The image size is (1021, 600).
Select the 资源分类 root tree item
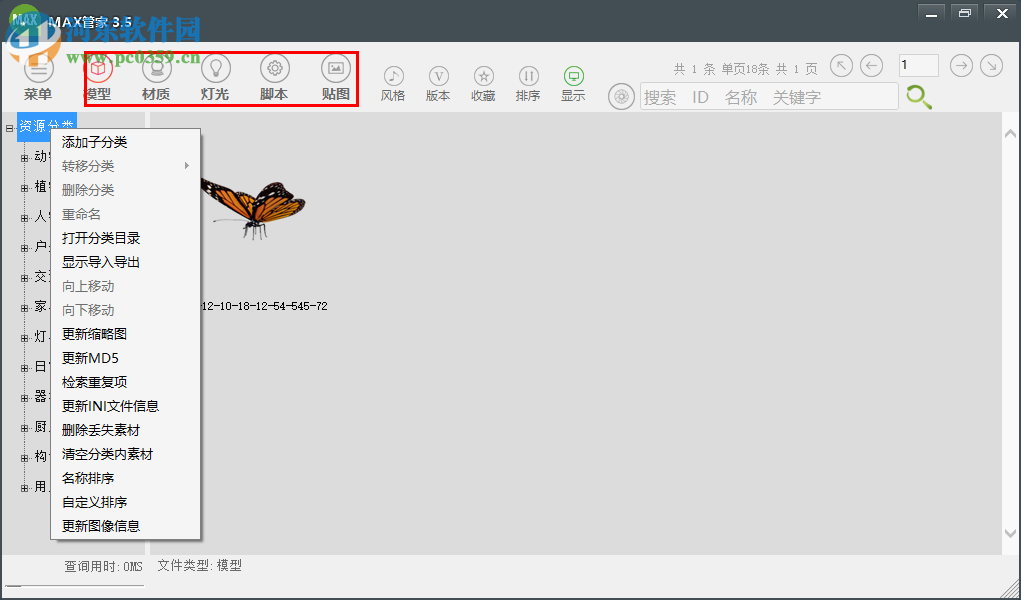pos(47,128)
